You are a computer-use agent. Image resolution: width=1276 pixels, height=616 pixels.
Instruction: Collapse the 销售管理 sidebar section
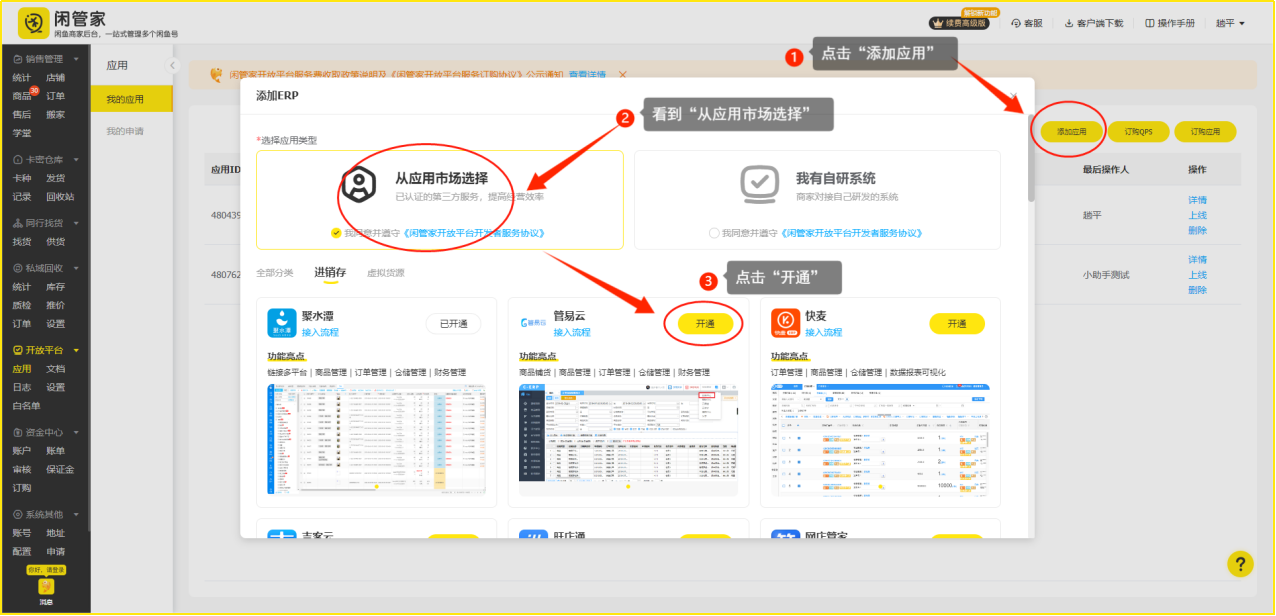click(76, 59)
